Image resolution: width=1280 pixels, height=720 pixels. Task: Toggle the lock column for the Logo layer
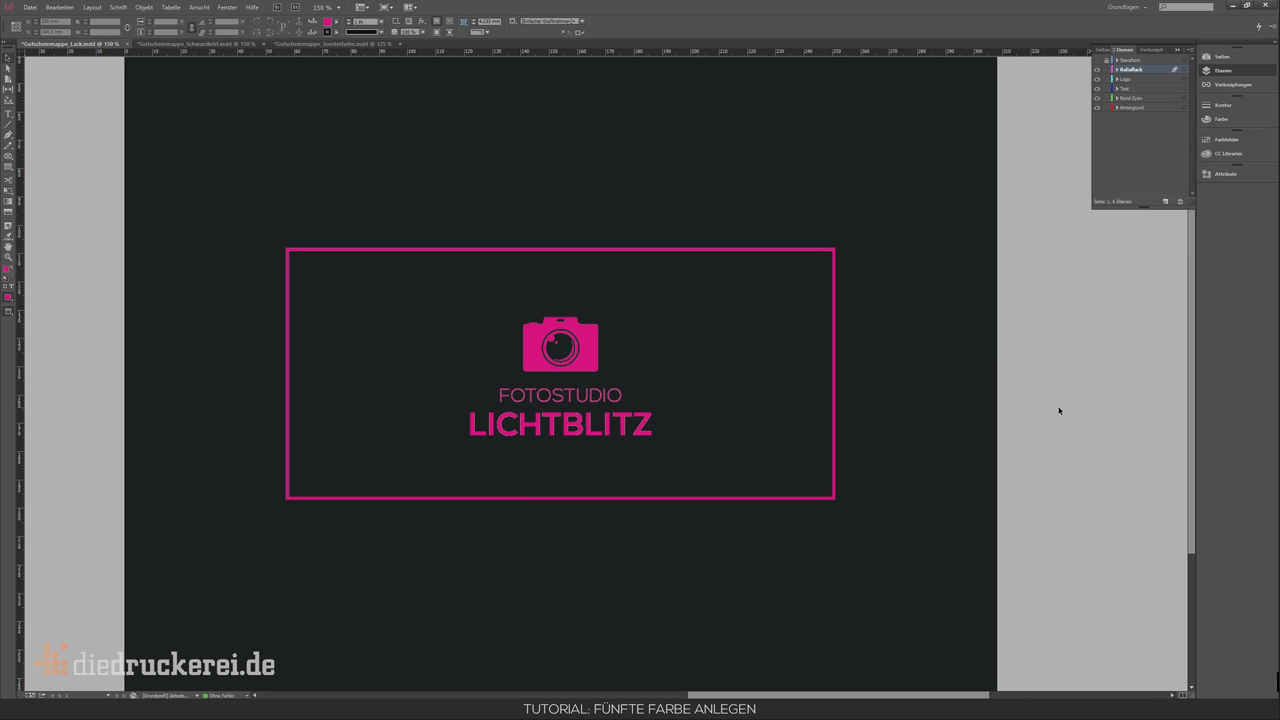coord(1107,79)
